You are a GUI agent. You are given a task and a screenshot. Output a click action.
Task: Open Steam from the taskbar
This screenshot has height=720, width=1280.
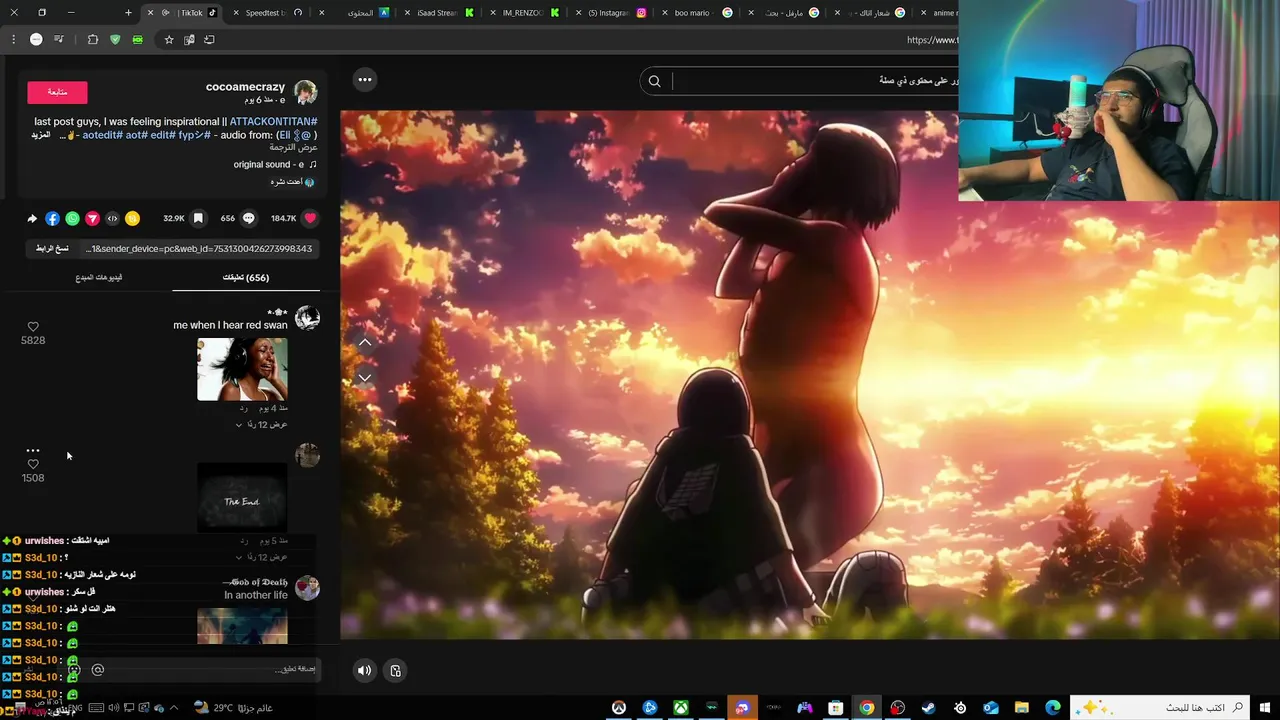click(x=928, y=708)
